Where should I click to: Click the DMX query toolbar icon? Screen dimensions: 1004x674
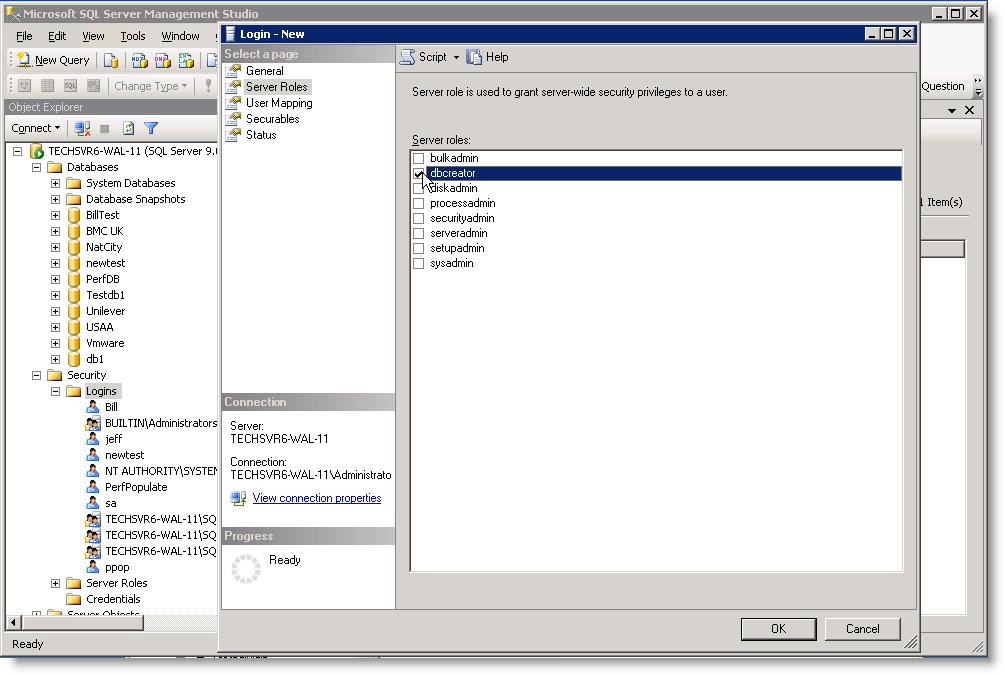(x=163, y=60)
